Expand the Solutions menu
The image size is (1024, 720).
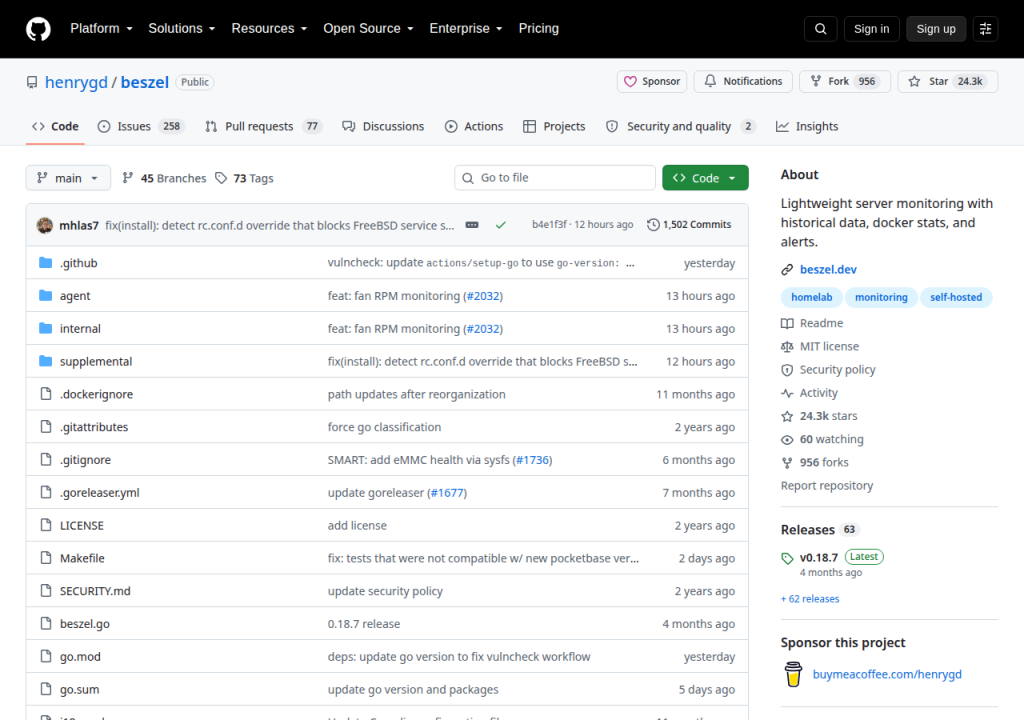click(x=182, y=29)
